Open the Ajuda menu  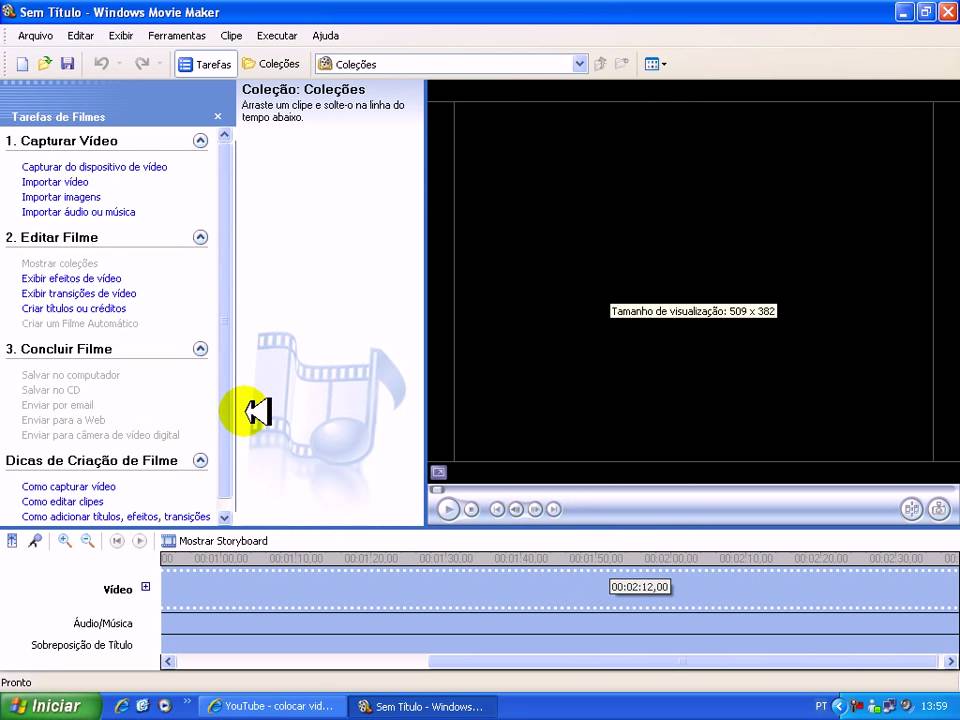click(326, 36)
